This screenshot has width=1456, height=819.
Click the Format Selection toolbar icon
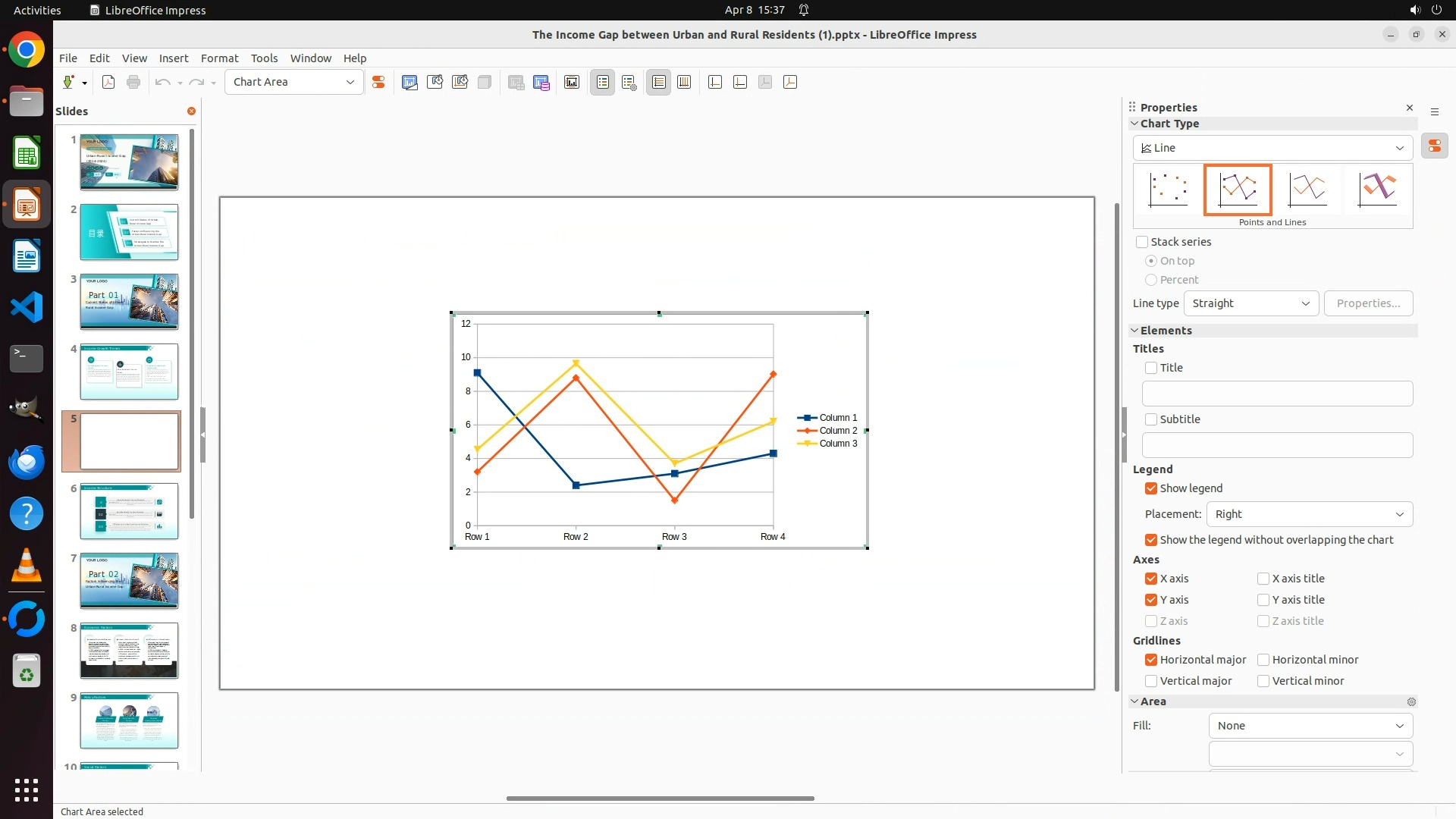tap(378, 82)
